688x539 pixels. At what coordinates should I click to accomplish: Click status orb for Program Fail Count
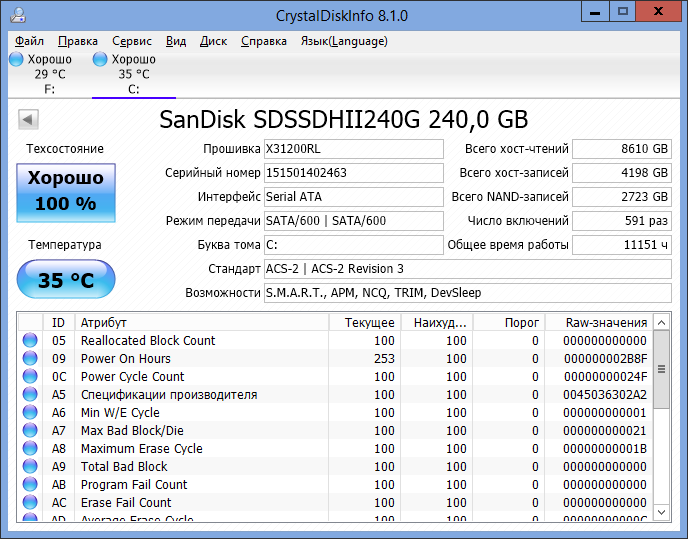(30, 485)
